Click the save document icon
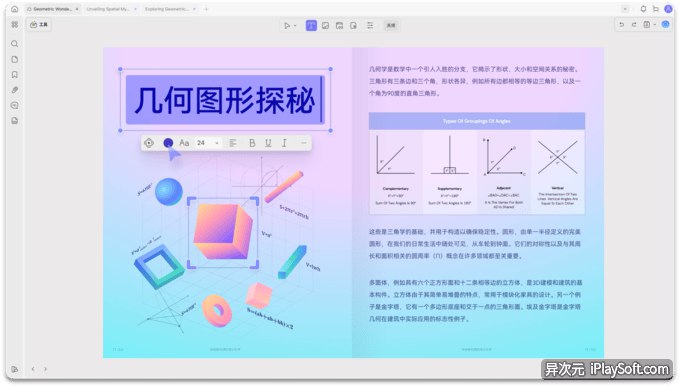Viewport: 680px width, 387px height. pyautogui.click(x=647, y=25)
